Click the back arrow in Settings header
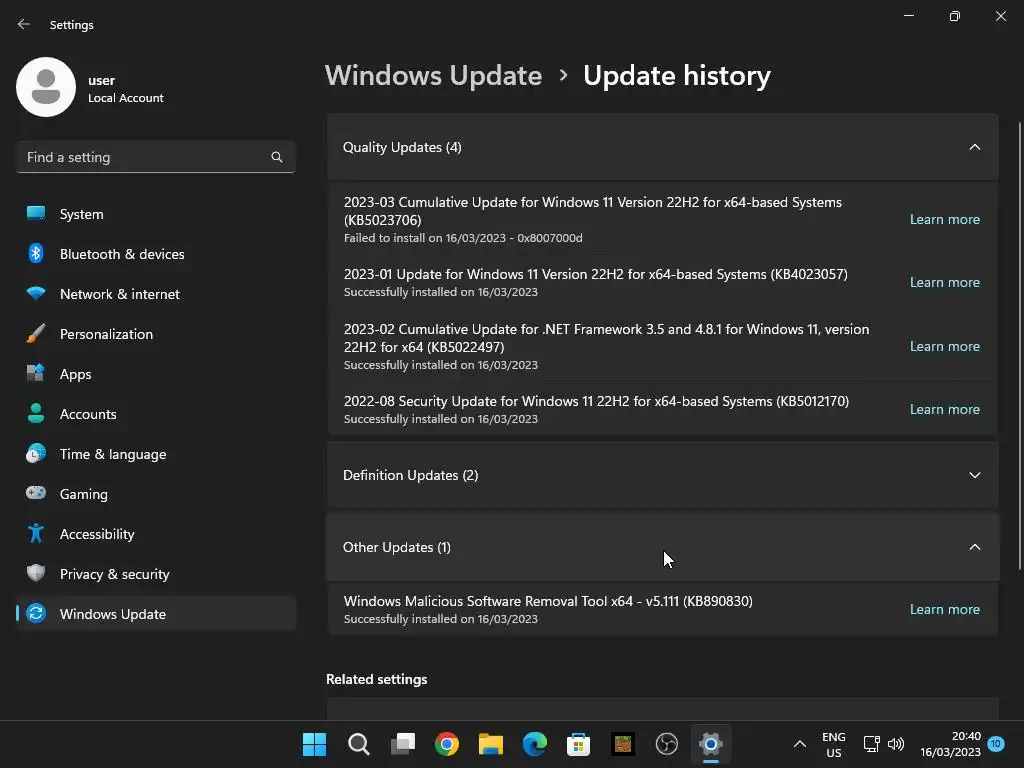This screenshot has height=768, width=1024. (x=24, y=24)
